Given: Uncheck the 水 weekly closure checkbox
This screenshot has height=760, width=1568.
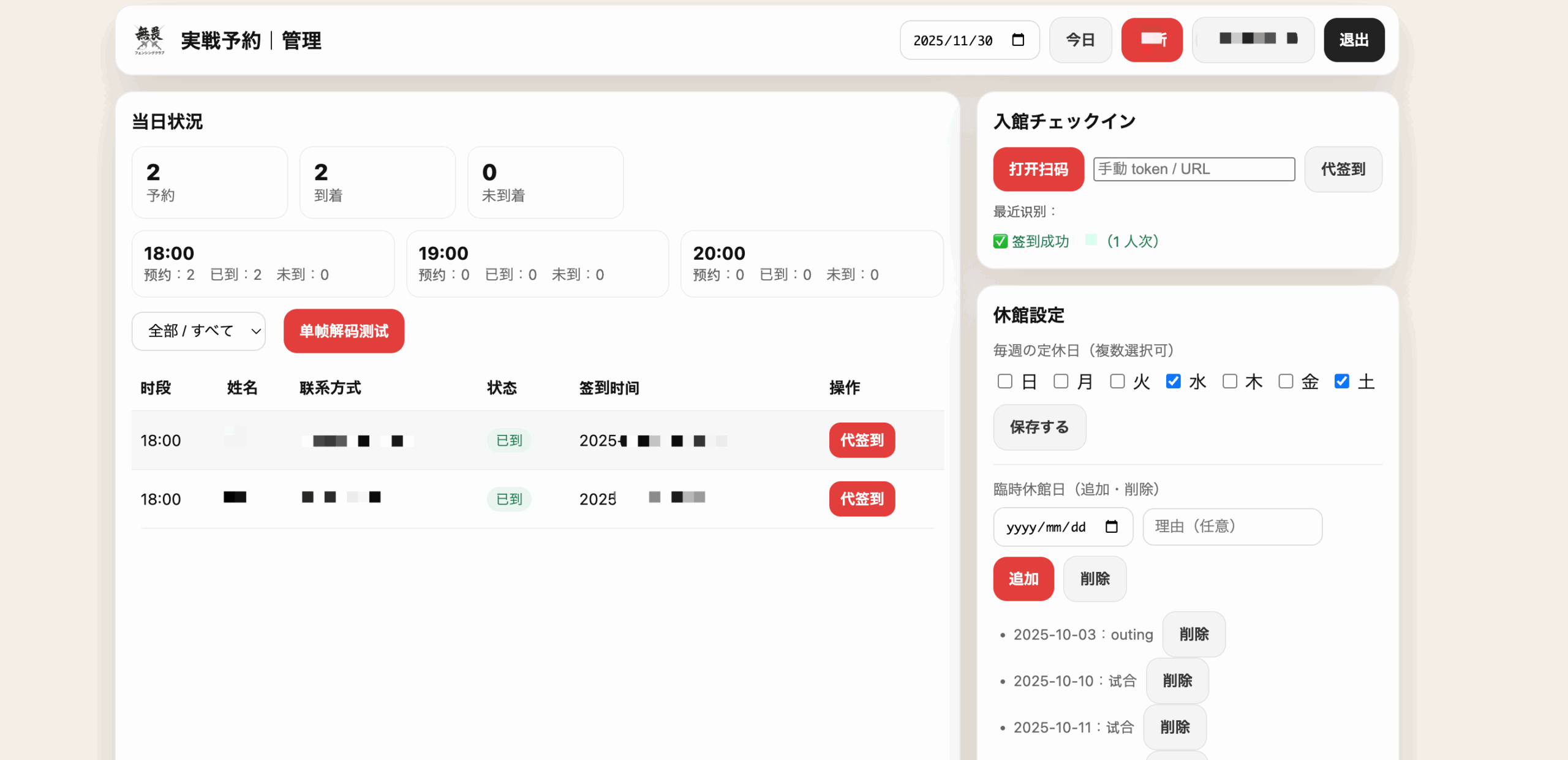Looking at the screenshot, I should 1173,381.
